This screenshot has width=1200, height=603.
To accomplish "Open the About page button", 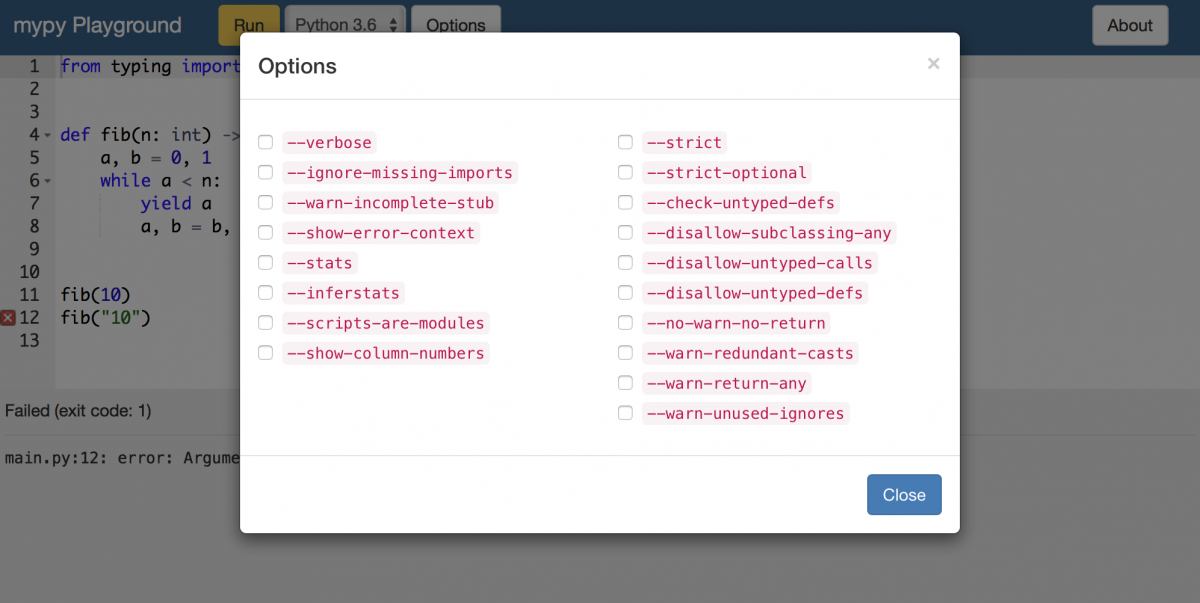I will pos(1130,25).
